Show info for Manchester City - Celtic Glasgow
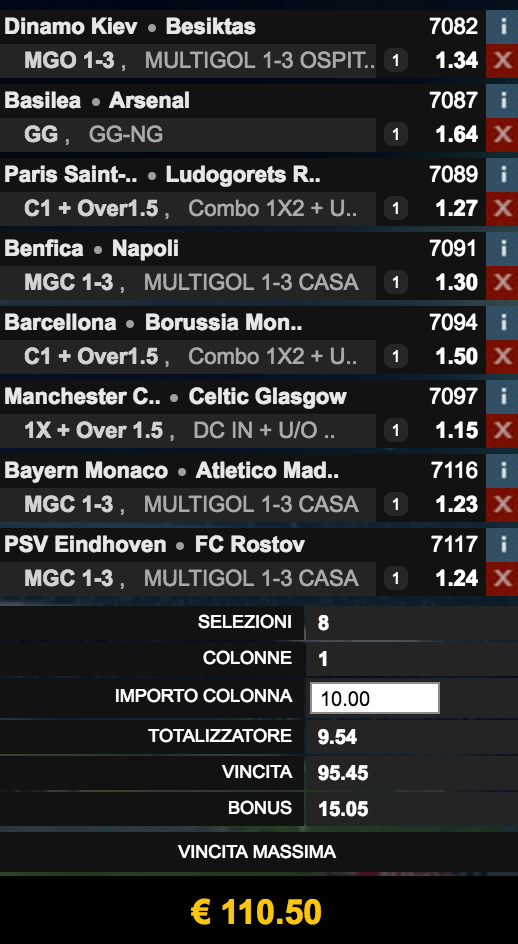518x944 pixels. point(502,397)
